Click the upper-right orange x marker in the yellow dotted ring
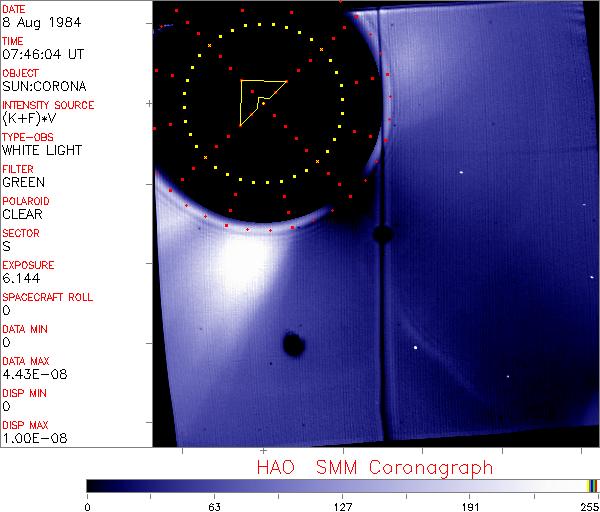Viewport: 600px width, 512px height. click(x=321, y=50)
